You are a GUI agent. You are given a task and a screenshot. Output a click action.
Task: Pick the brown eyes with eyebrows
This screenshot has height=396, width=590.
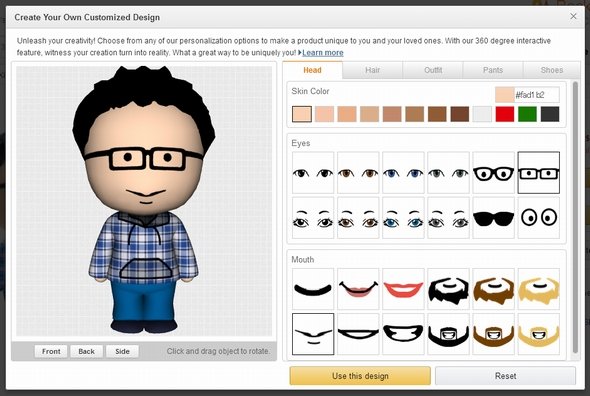[x=358, y=218]
